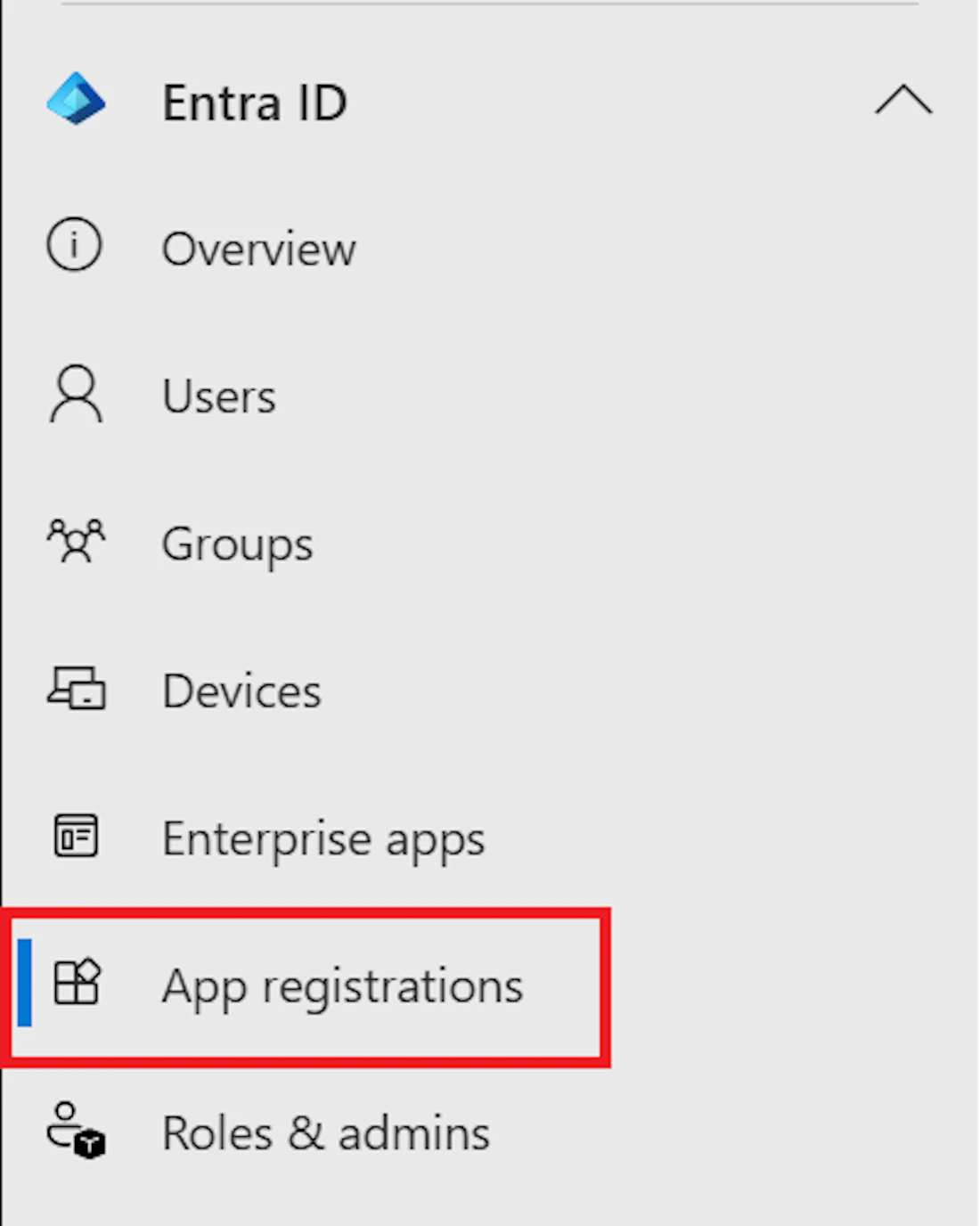Open the Overview page
The height and width of the screenshot is (1226, 980).
[x=258, y=249]
